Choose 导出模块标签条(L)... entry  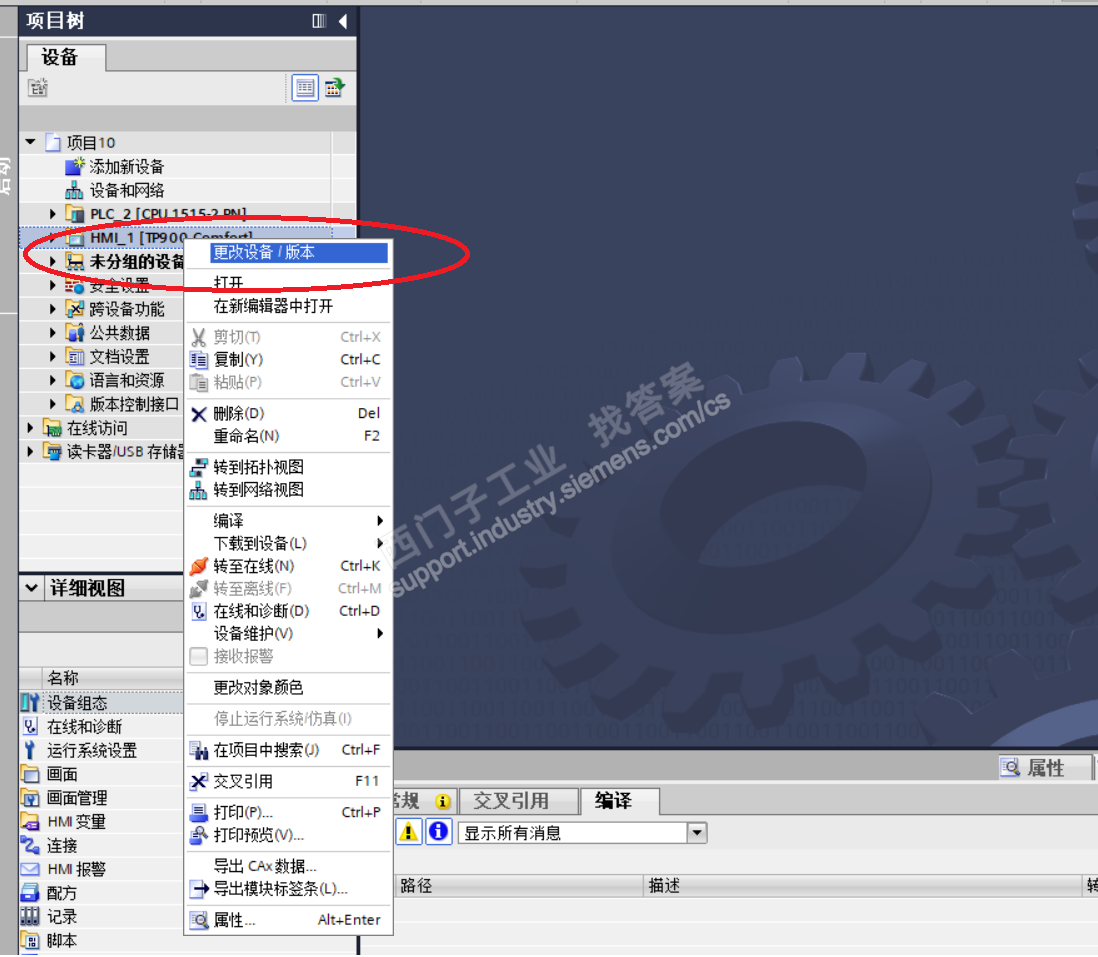pos(280,889)
